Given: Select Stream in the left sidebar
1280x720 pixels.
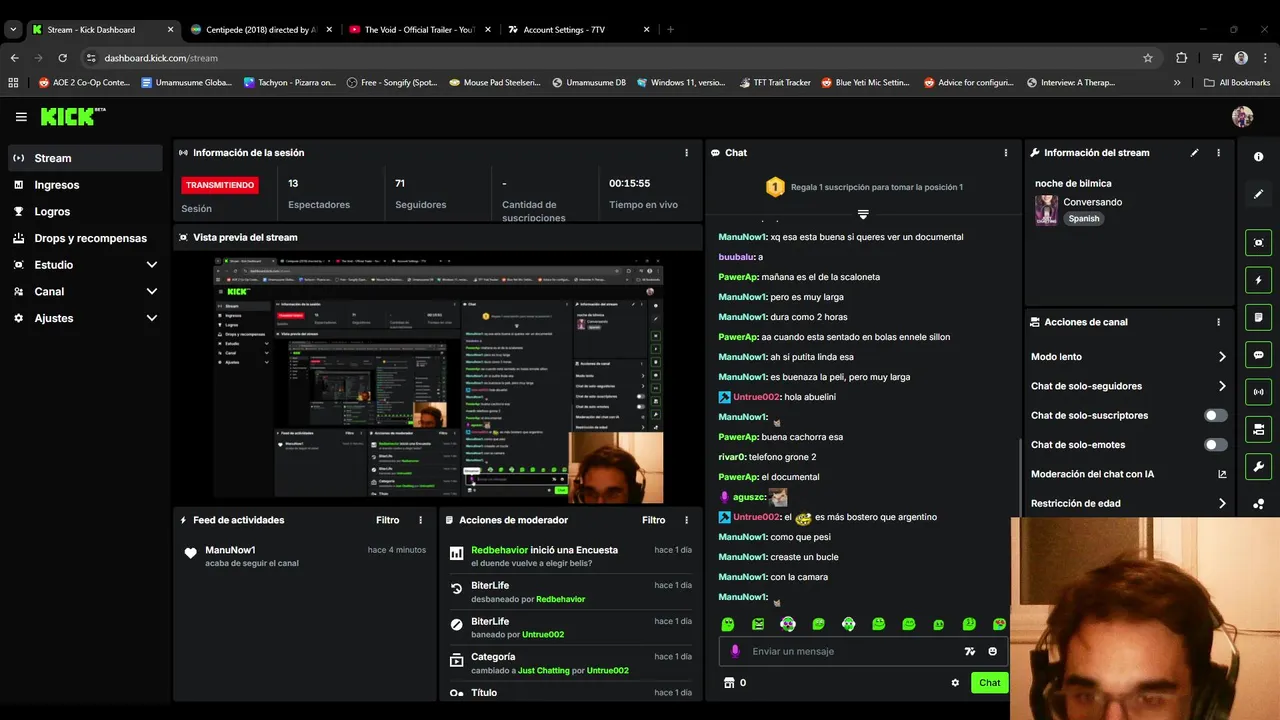Looking at the screenshot, I should point(85,158).
